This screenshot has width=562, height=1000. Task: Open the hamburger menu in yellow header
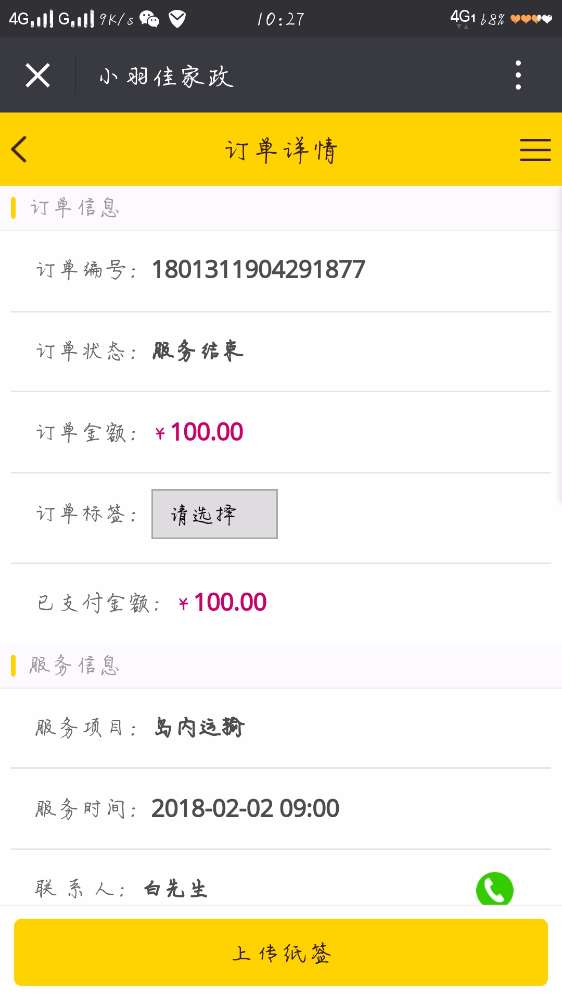(x=535, y=150)
